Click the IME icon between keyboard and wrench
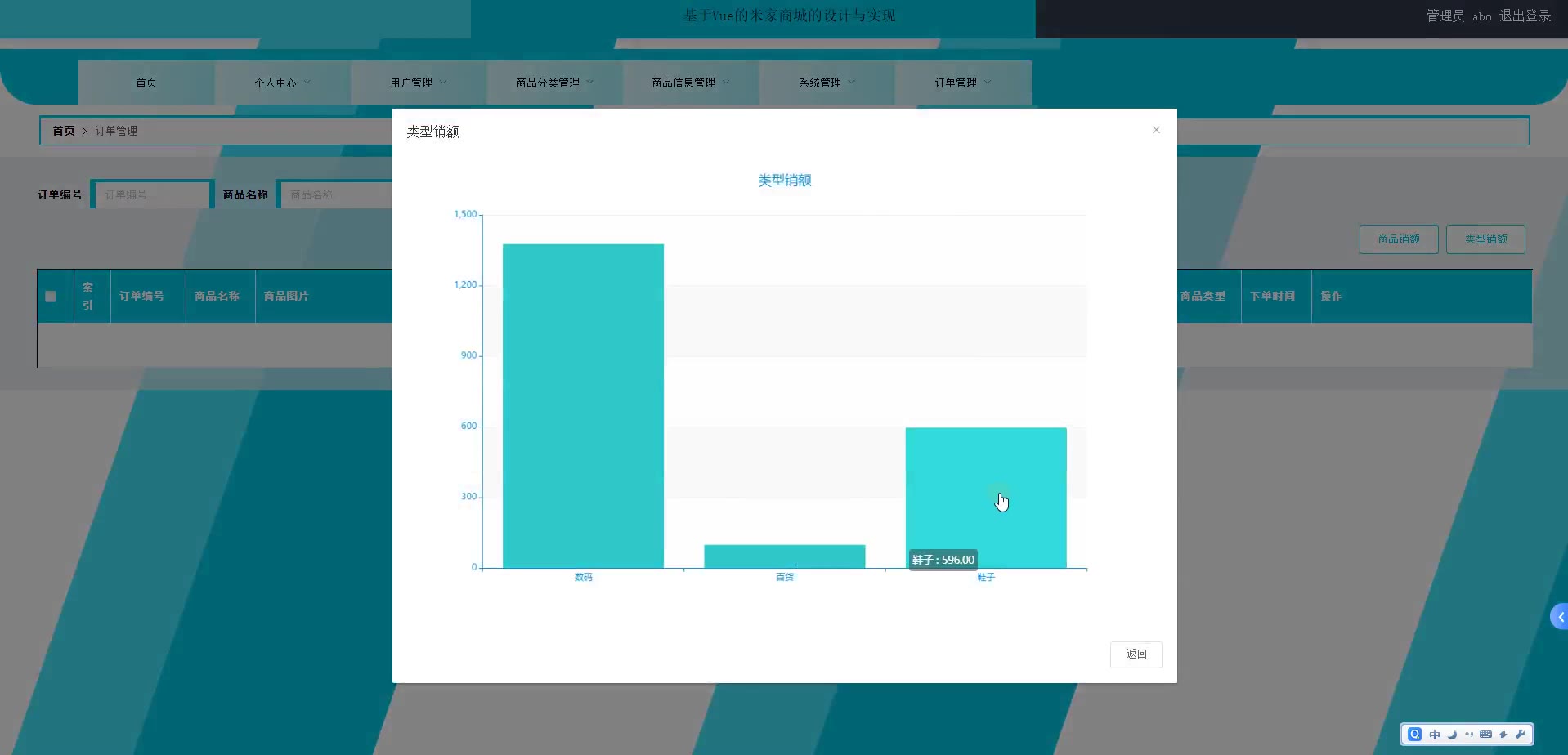 (1503, 735)
